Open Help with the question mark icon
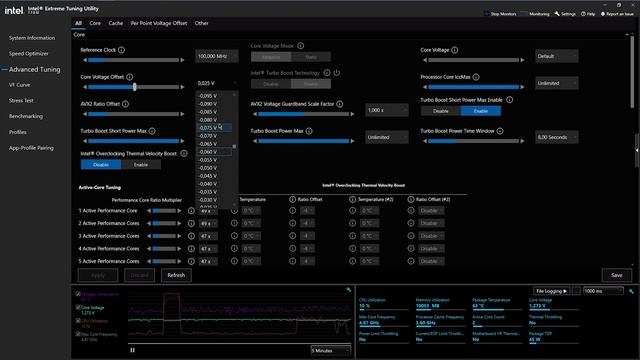The image size is (640, 360). [583, 13]
